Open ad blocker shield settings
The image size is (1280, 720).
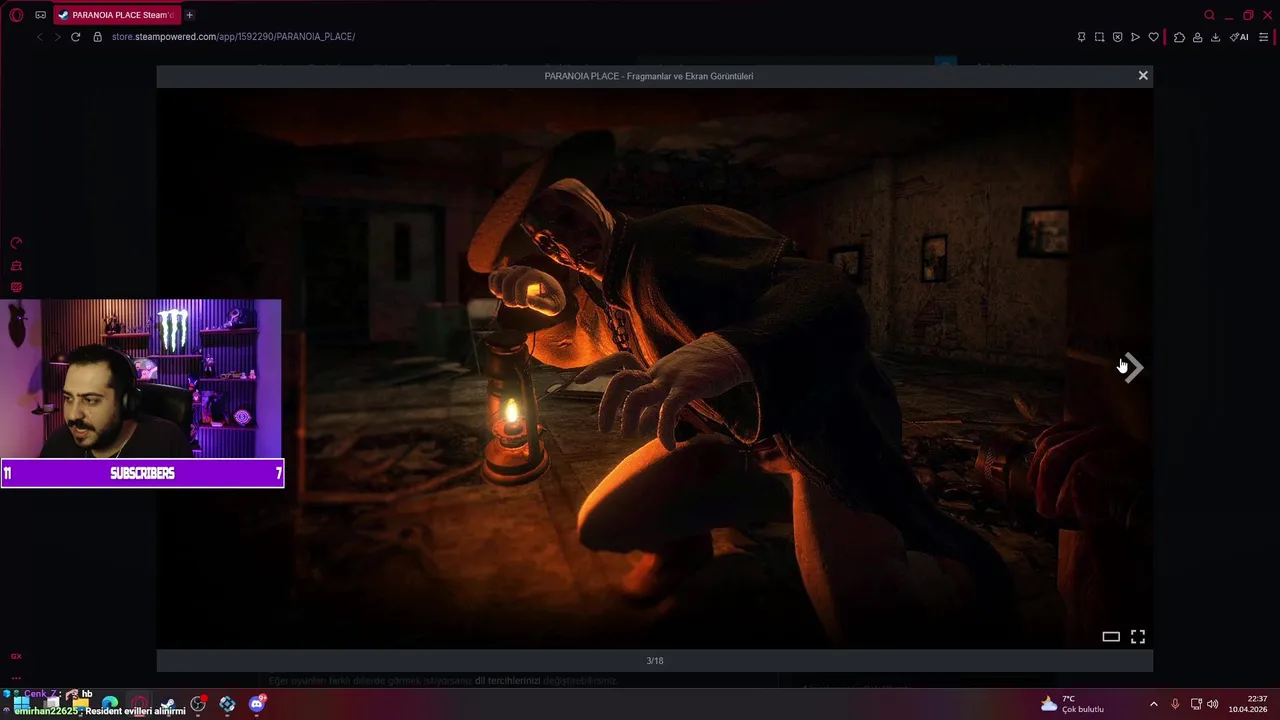coord(1117,37)
